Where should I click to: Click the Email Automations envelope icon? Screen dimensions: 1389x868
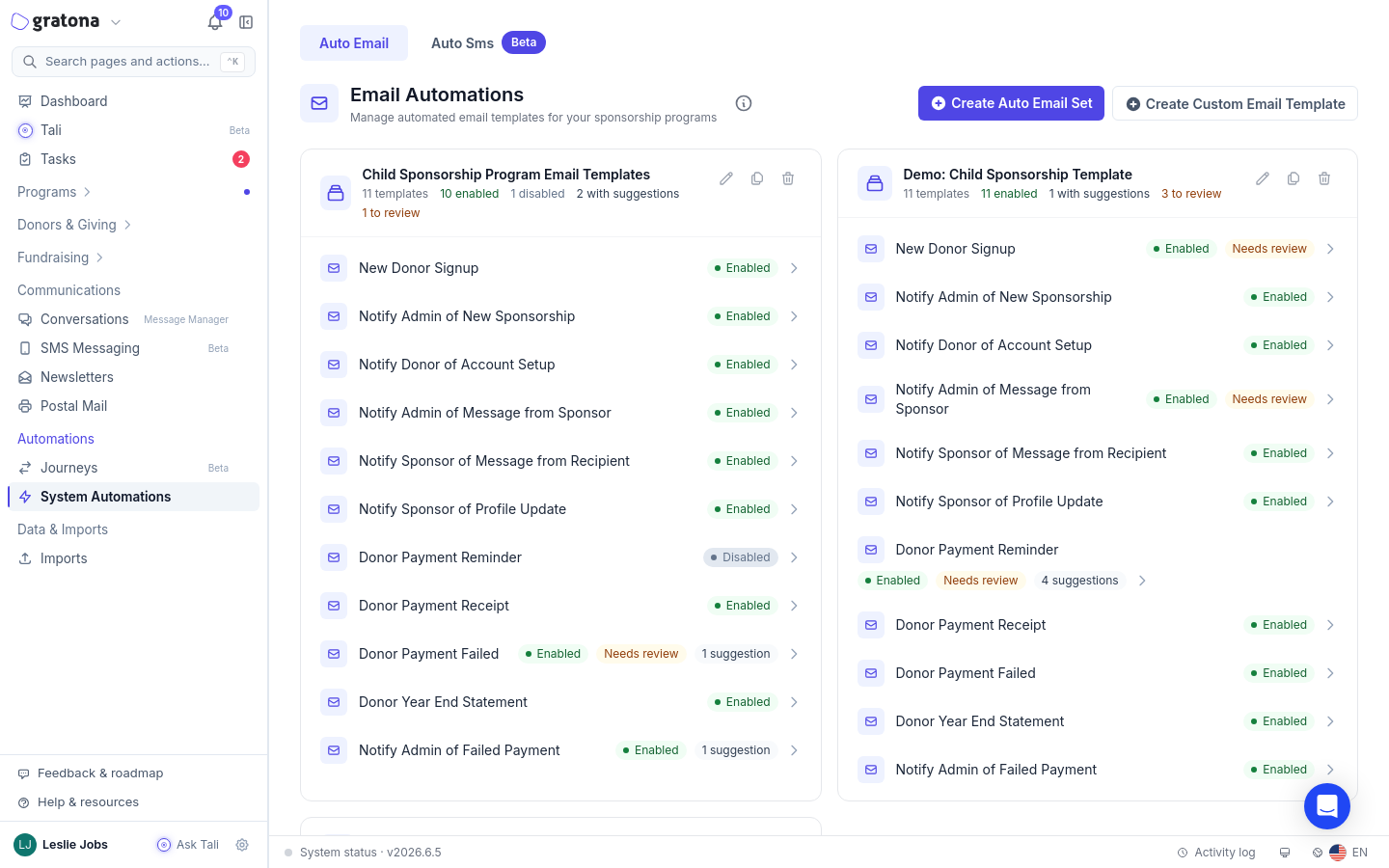[x=319, y=103]
